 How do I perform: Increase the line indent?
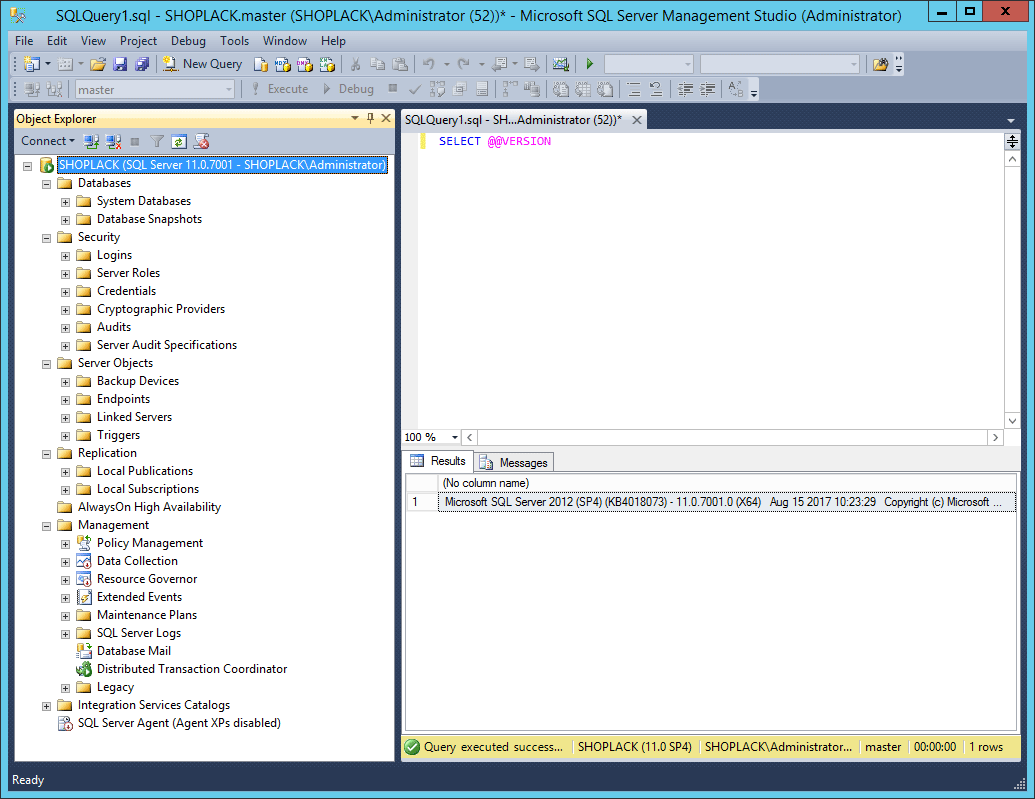708,89
